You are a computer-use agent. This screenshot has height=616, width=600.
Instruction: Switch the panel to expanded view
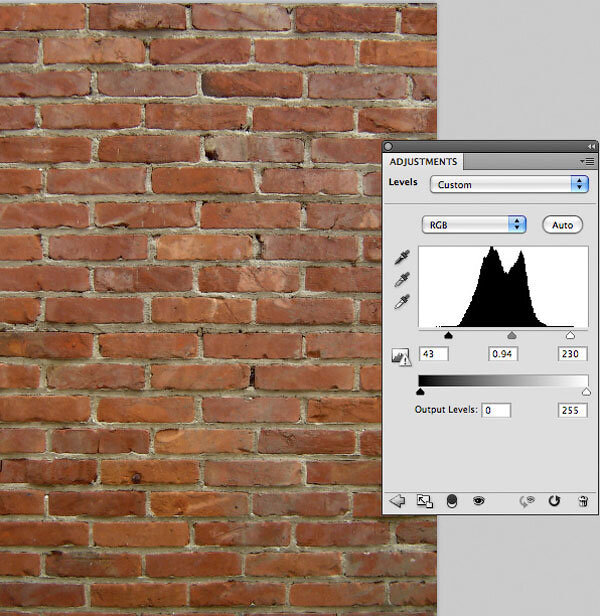click(424, 501)
